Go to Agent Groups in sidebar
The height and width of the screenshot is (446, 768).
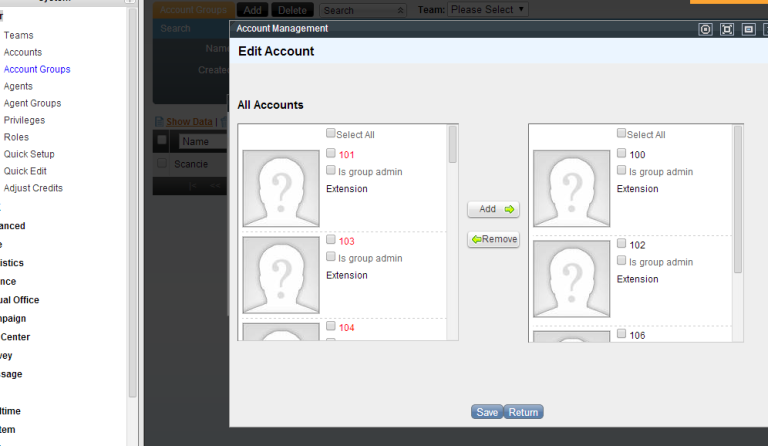click(32, 103)
